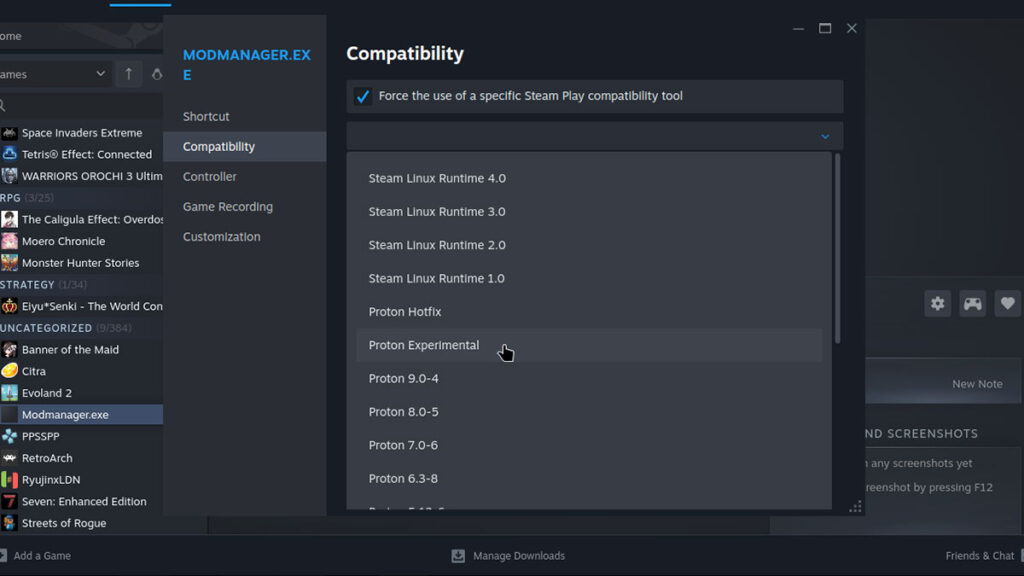The height and width of the screenshot is (576, 1024).
Task: Click the Citra emulator icon
Action: point(9,371)
